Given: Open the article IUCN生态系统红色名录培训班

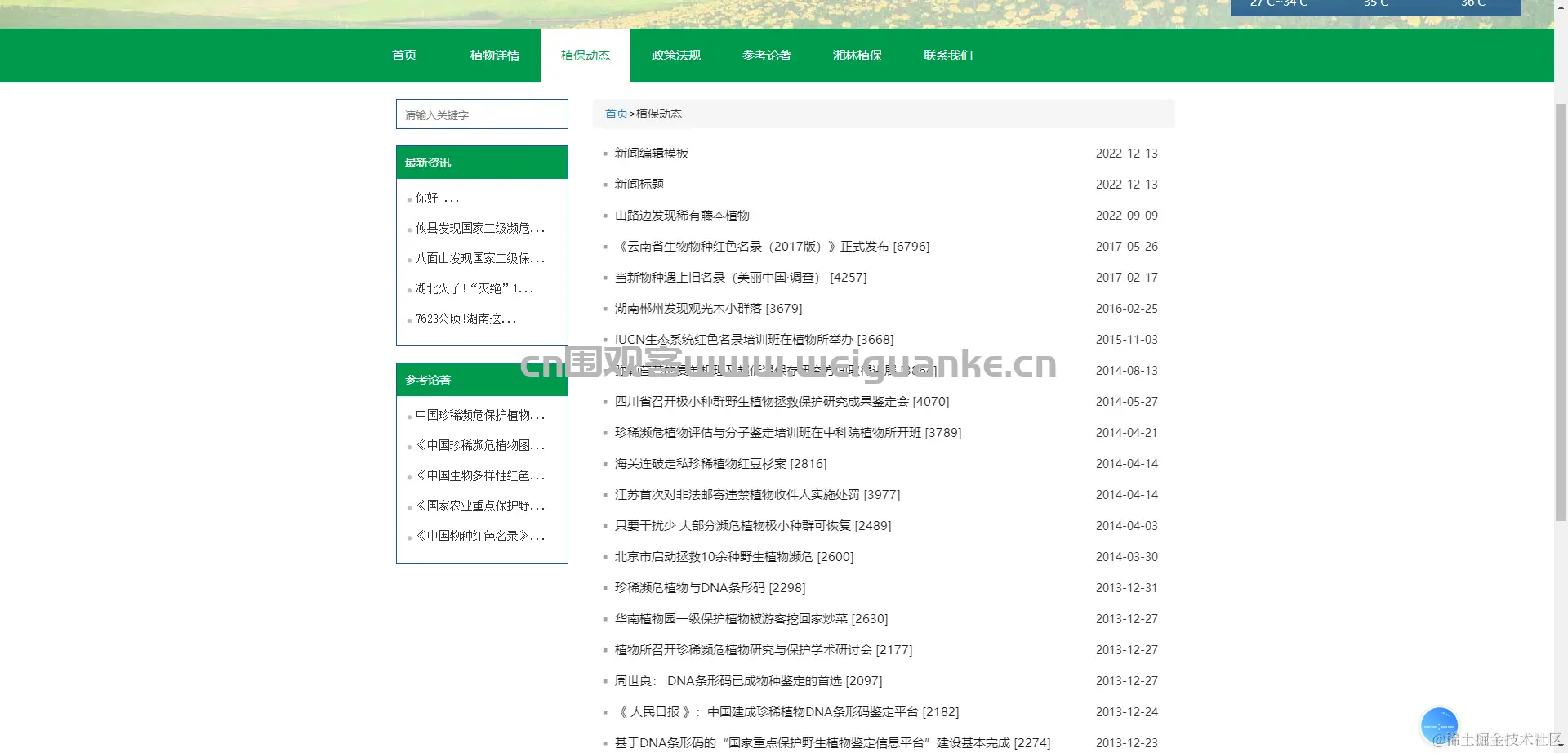Looking at the screenshot, I should [x=754, y=340].
